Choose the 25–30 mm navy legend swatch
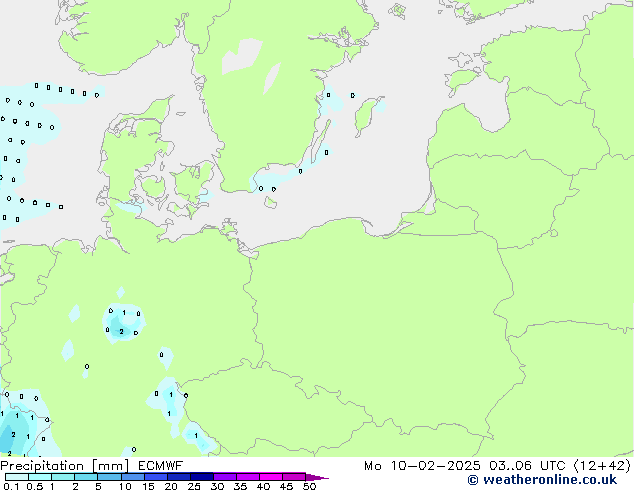 pos(201,477)
